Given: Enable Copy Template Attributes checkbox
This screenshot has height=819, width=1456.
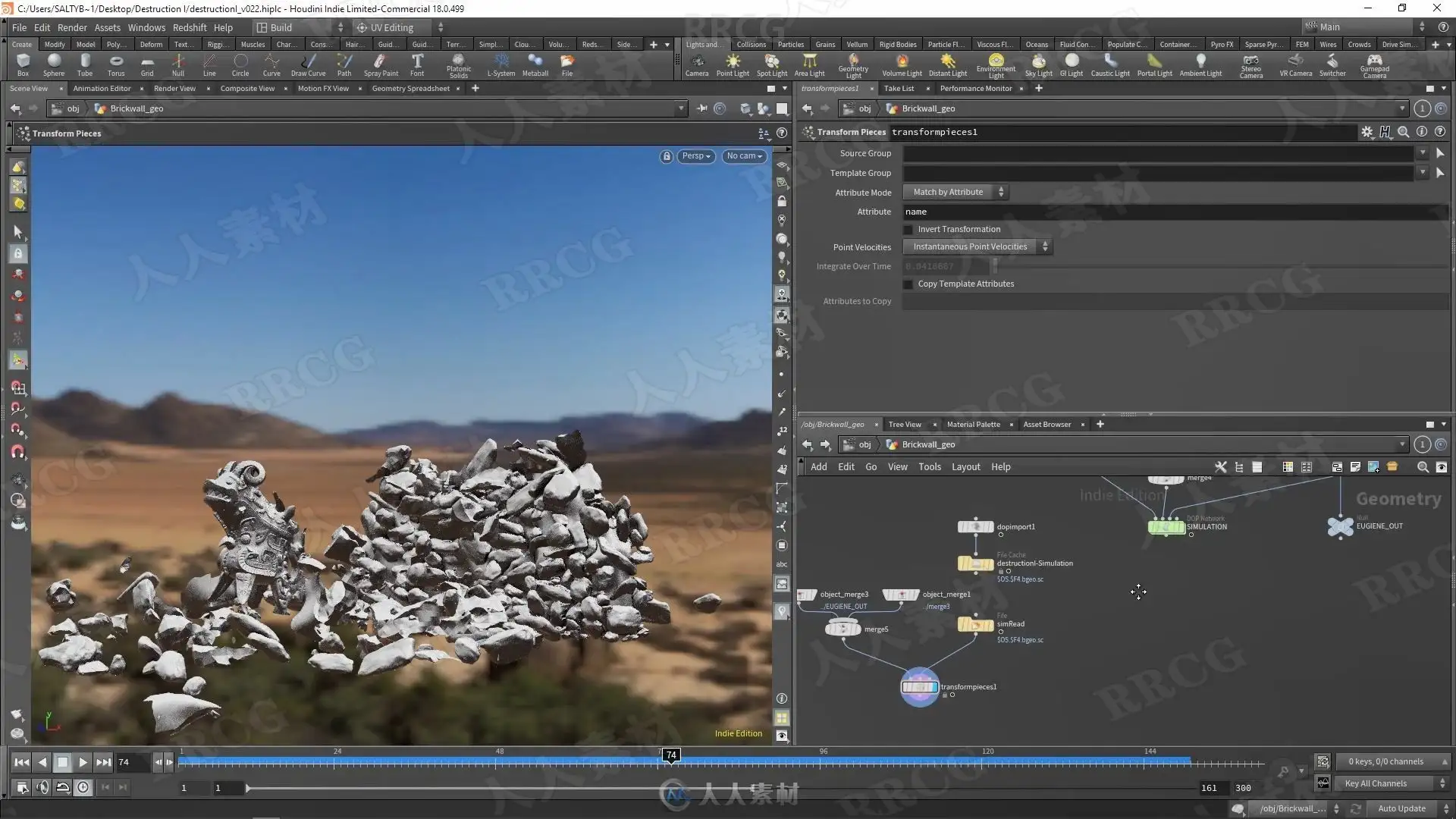Looking at the screenshot, I should pyautogui.click(x=908, y=284).
